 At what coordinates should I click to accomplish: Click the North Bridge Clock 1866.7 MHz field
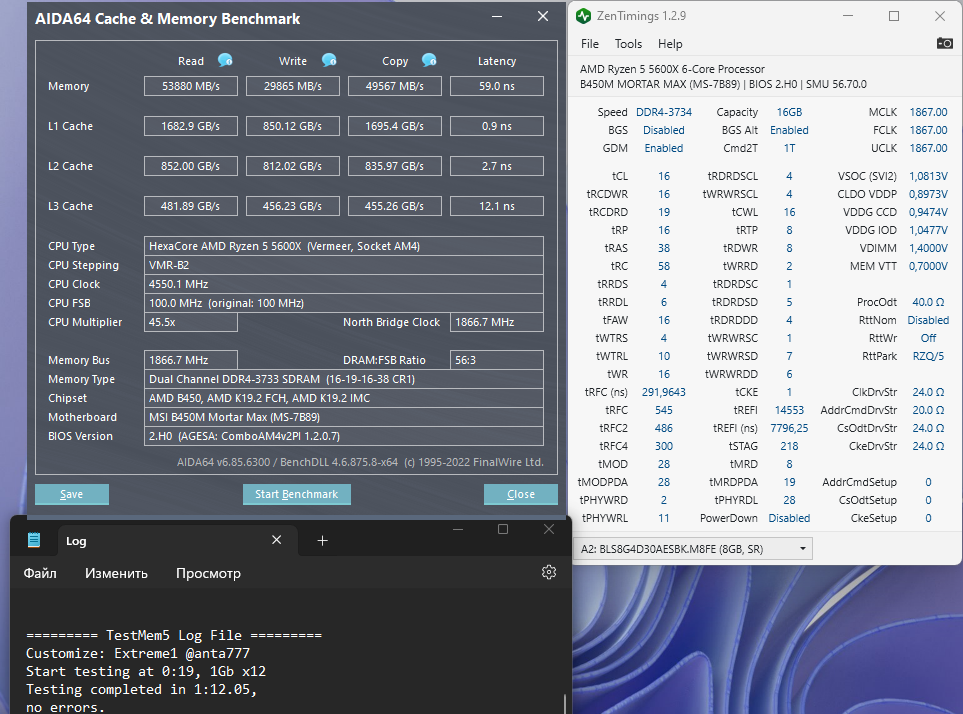tap(497, 322)
